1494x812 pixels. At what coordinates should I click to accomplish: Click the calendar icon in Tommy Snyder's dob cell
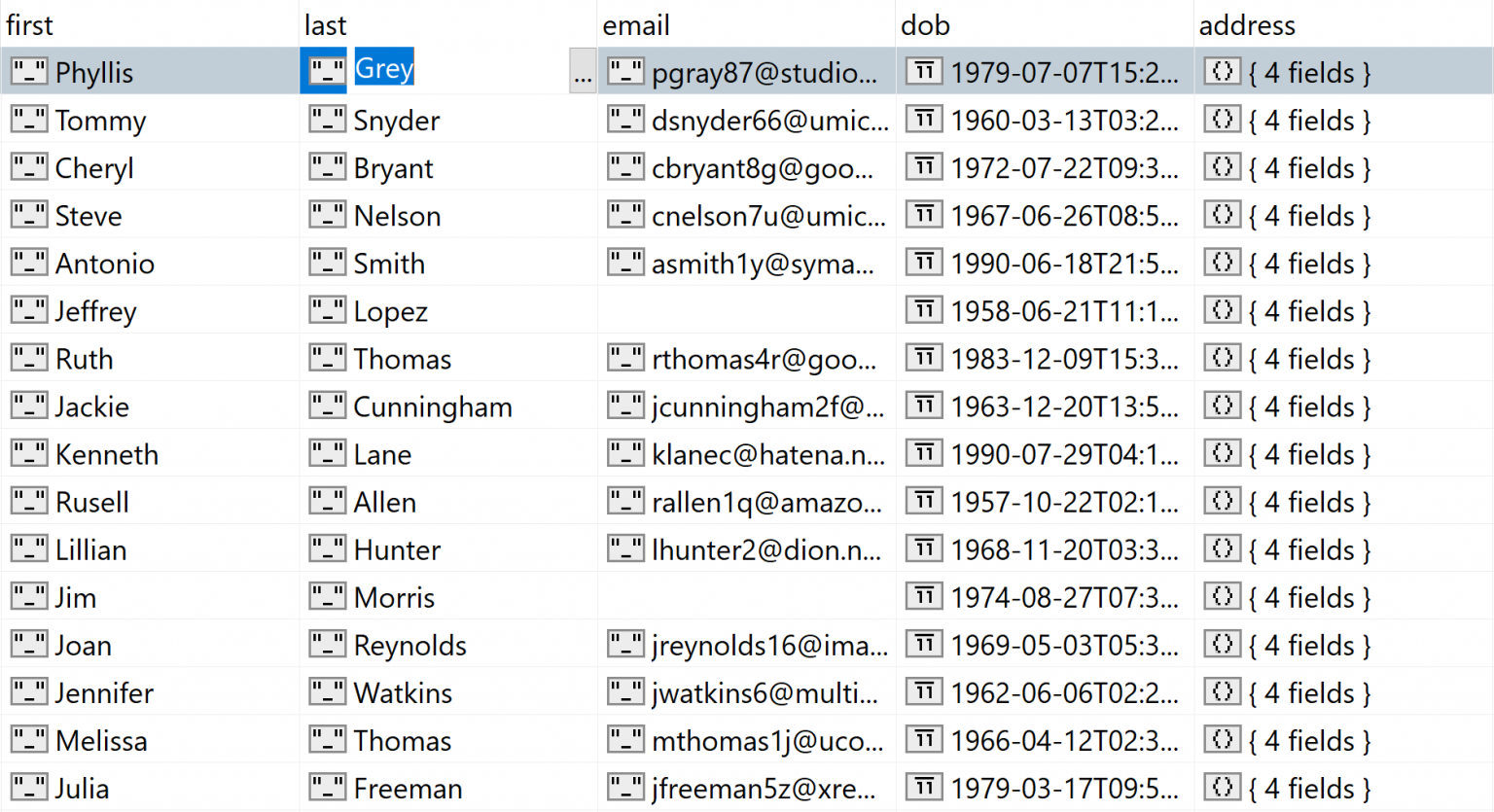click(923, 119)
